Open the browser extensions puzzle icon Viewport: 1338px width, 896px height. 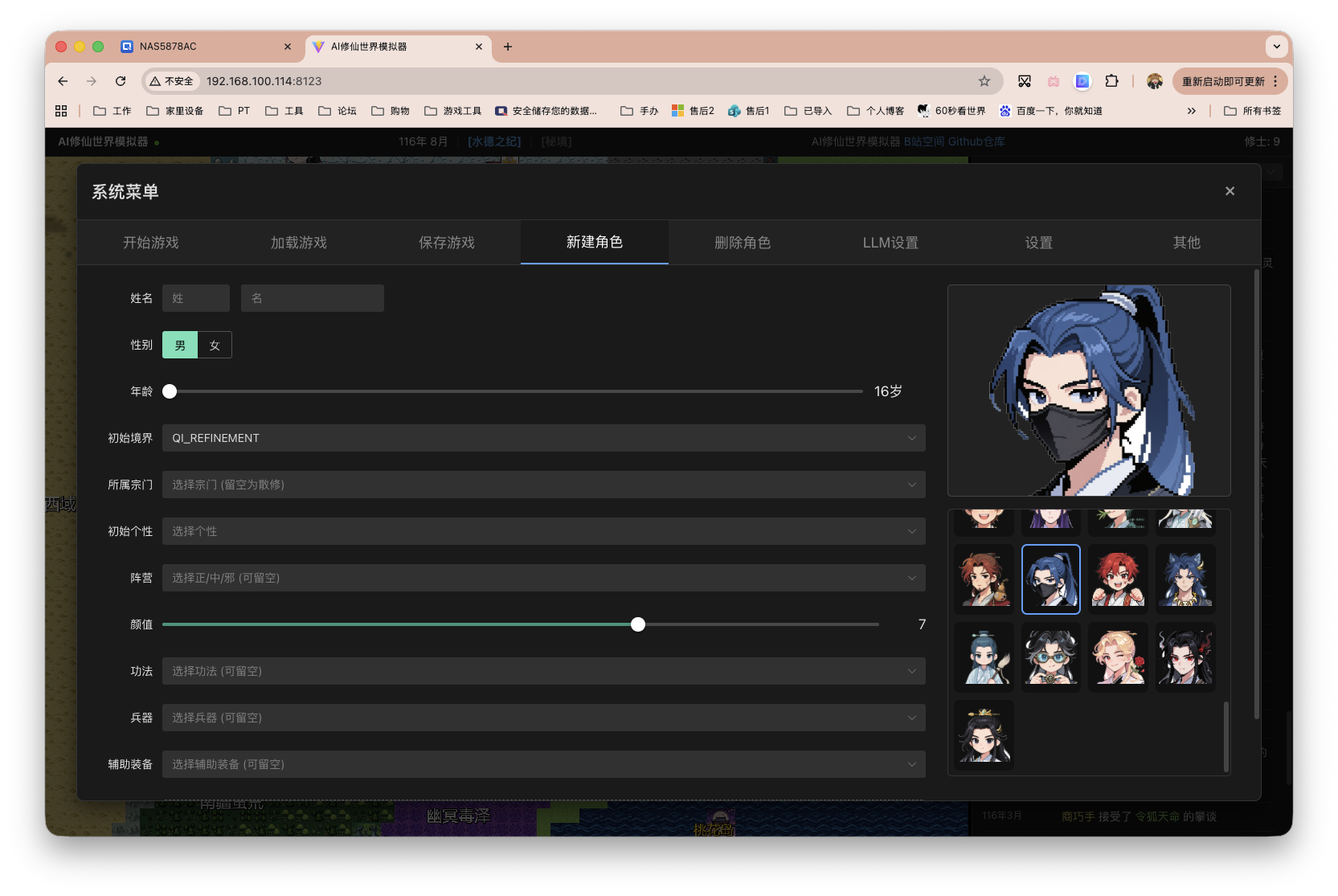[1111, 81]
